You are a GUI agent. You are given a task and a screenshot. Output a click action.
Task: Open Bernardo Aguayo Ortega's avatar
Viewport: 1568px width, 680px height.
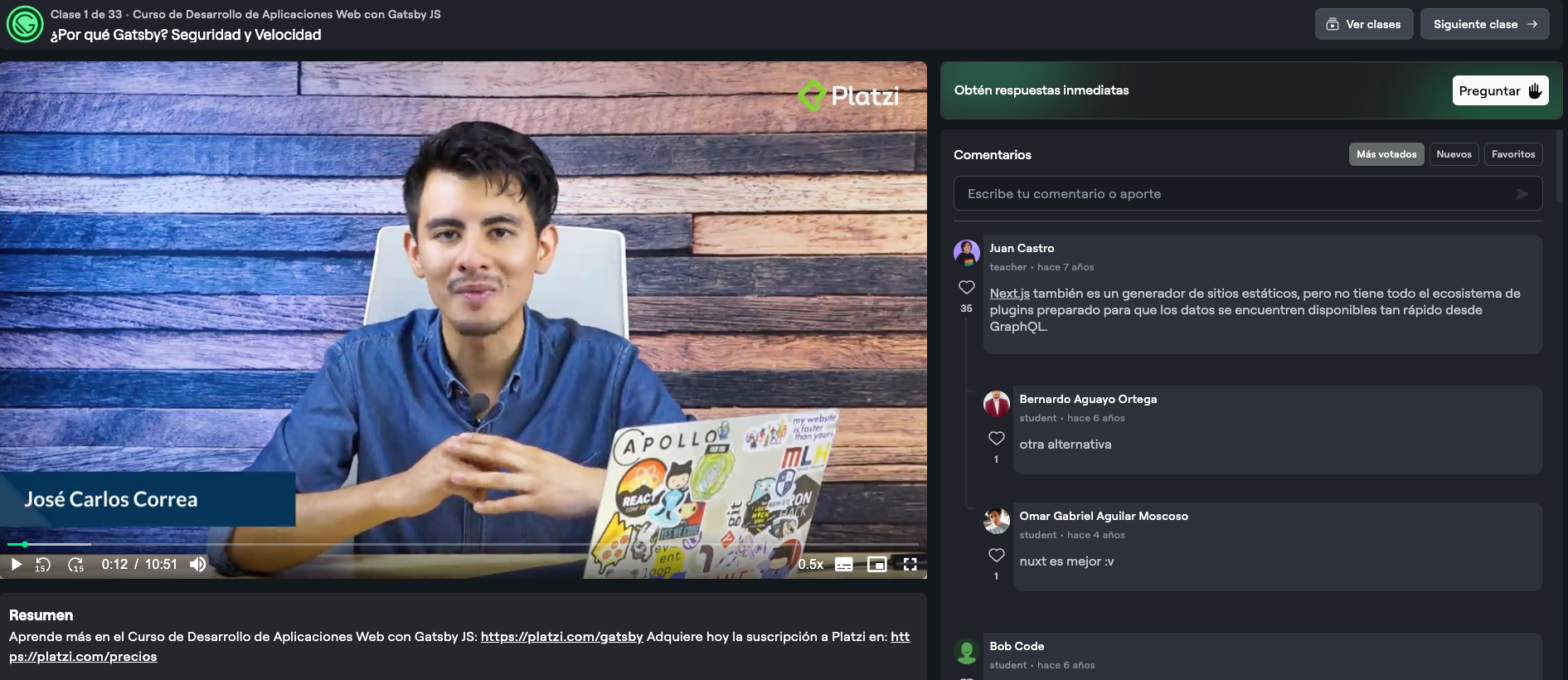pyautogui.click(x=997, y=404)
